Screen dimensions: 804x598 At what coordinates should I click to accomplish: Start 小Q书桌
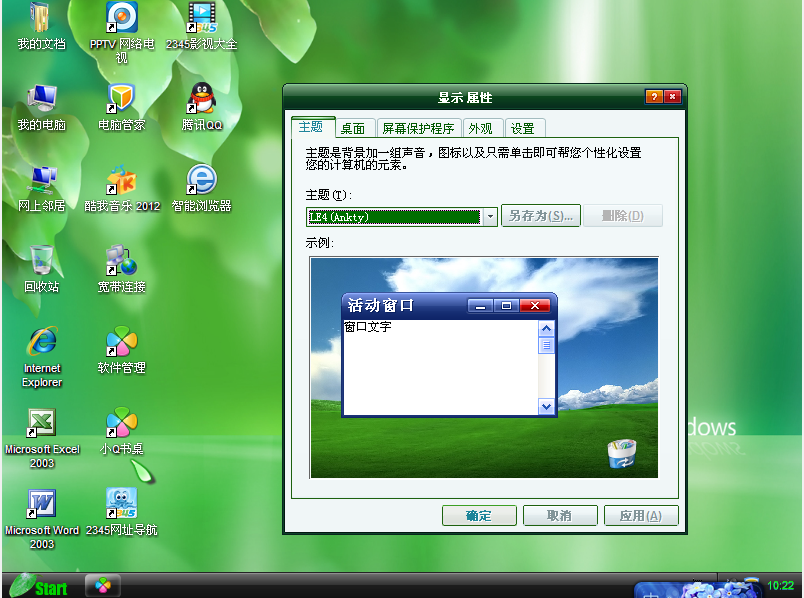(120, 423)
